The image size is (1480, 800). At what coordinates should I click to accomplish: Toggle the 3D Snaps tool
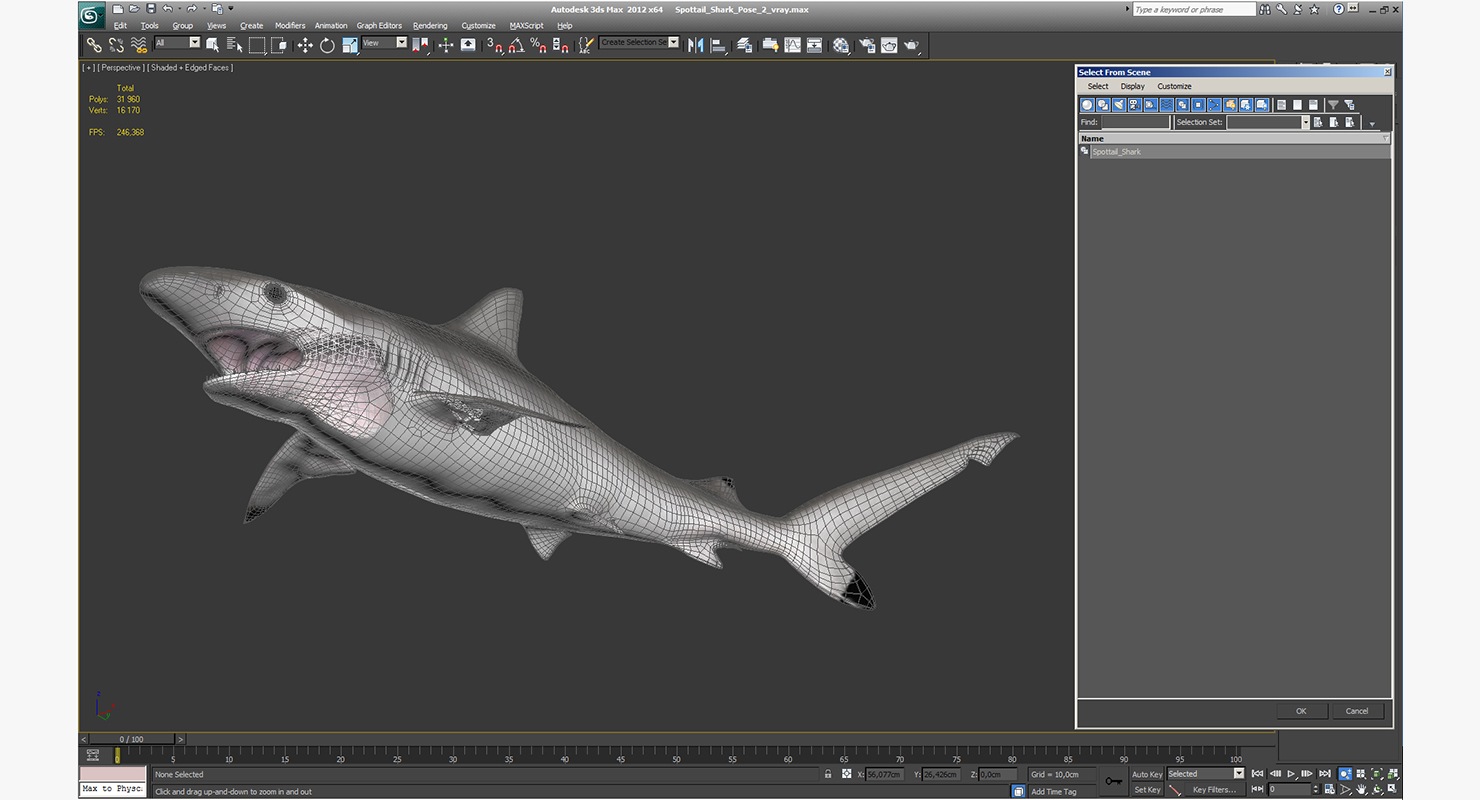click(494, 45)
